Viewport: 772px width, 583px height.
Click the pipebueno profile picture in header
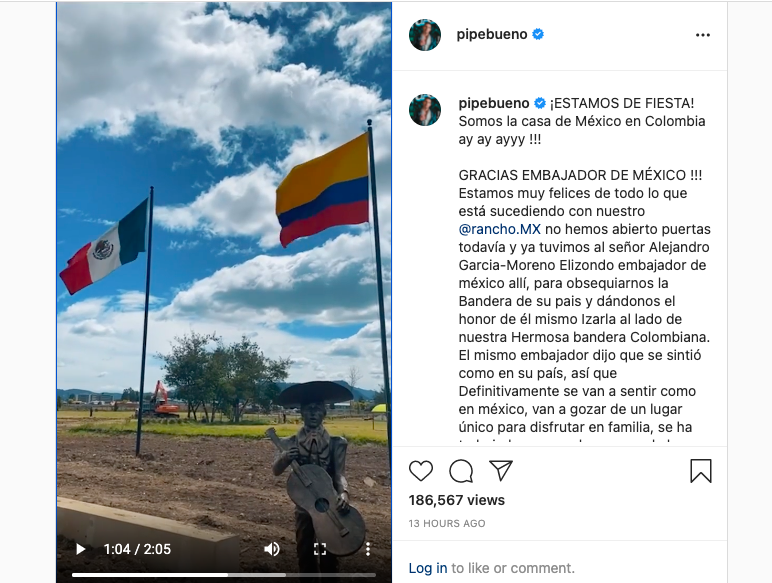[425, 35]
